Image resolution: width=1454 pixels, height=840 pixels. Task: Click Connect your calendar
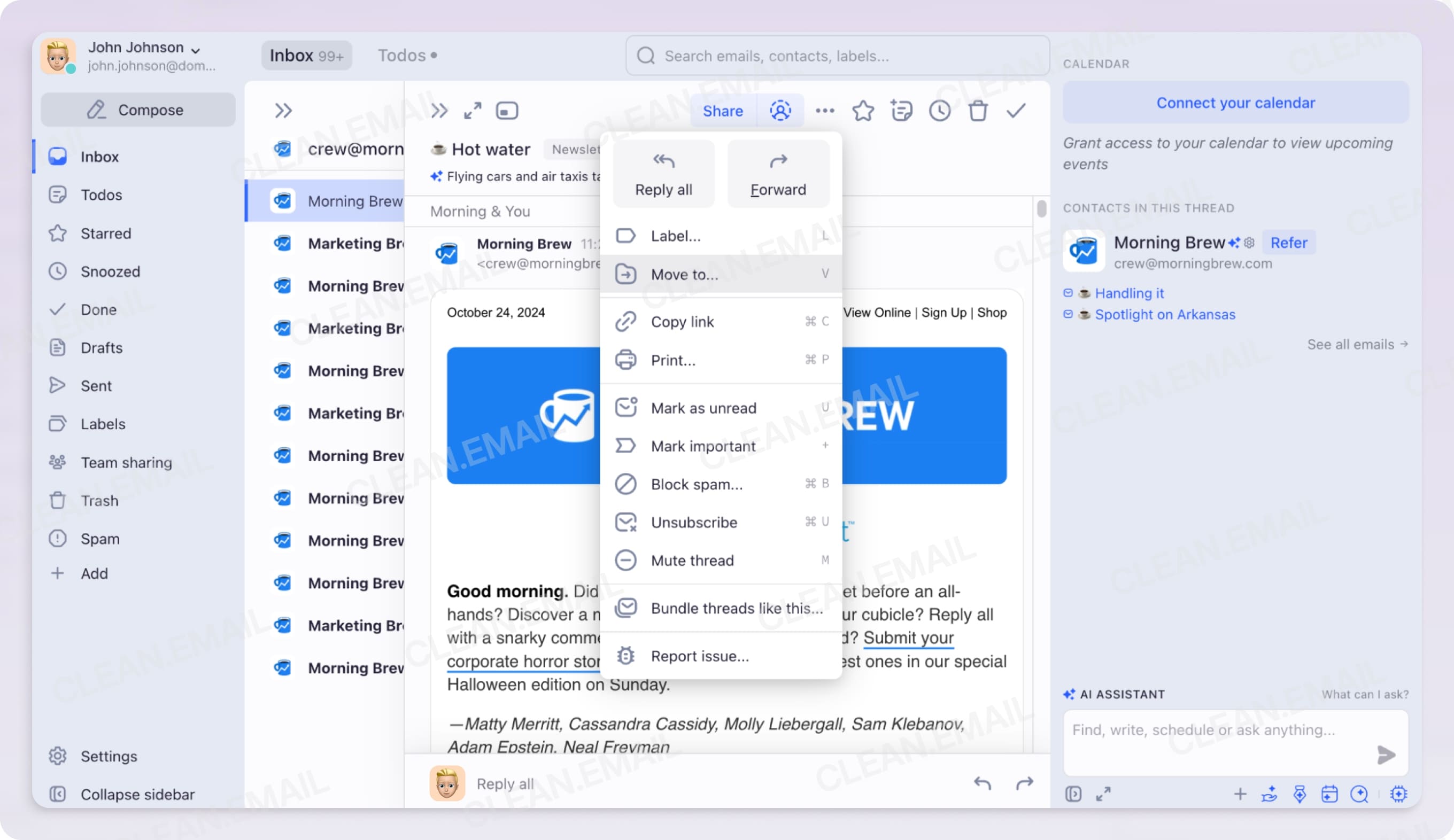[1235, 102]
